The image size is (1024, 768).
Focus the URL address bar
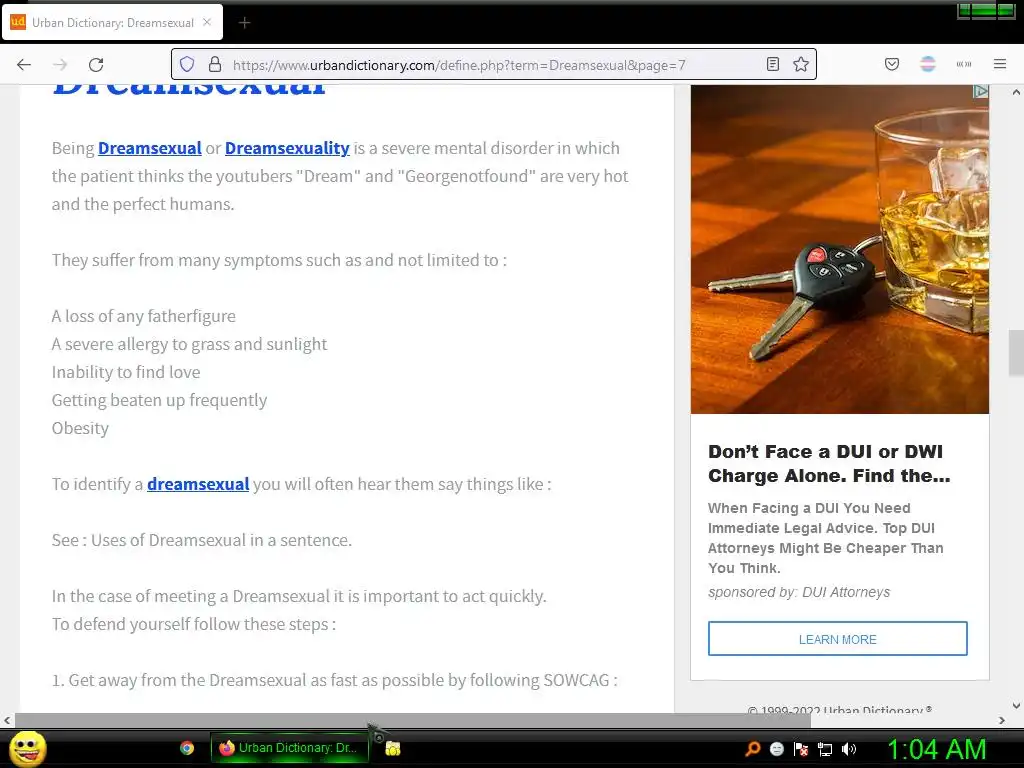[493, 65]
